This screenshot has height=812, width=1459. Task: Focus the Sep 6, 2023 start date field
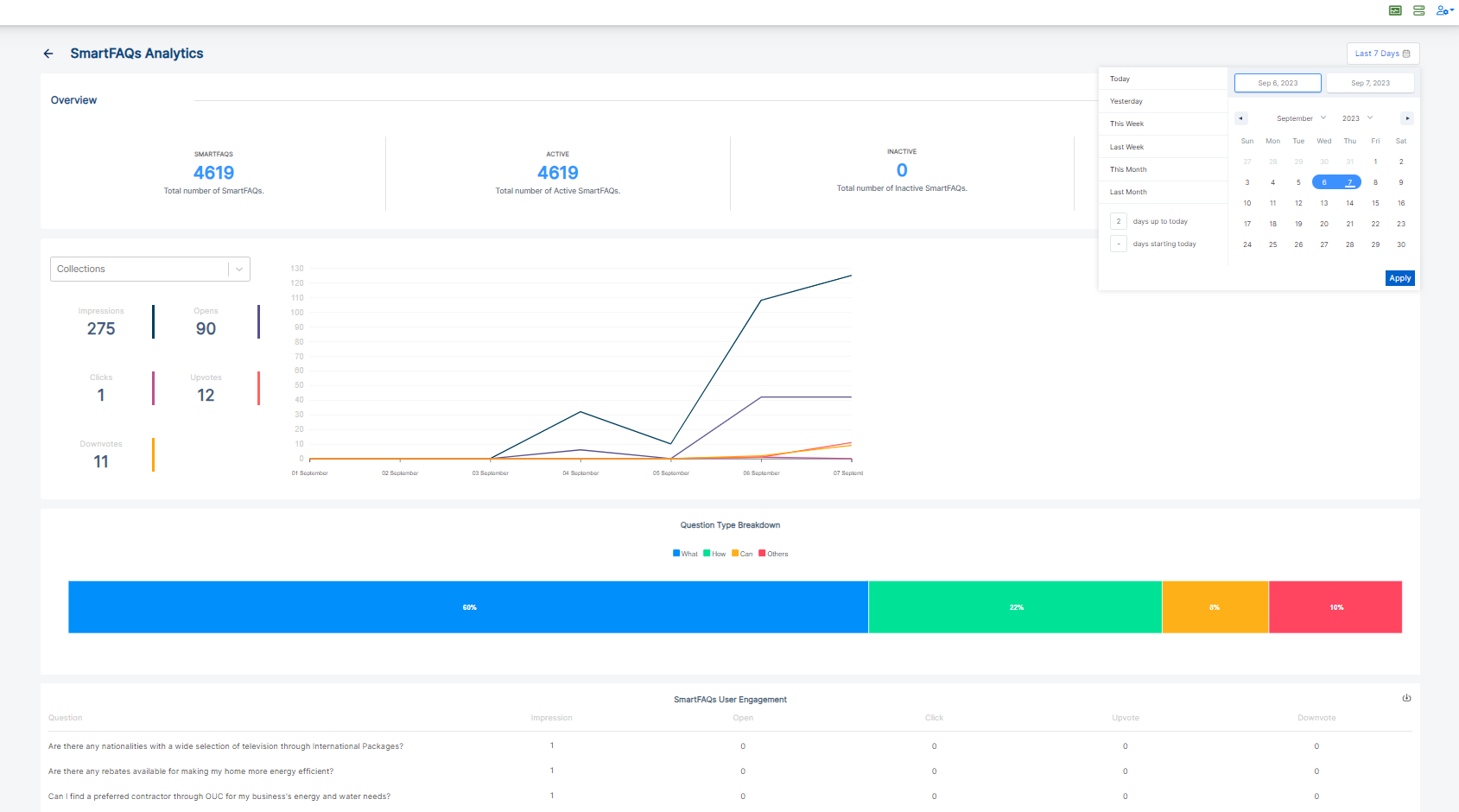(x=1278, y=83)
